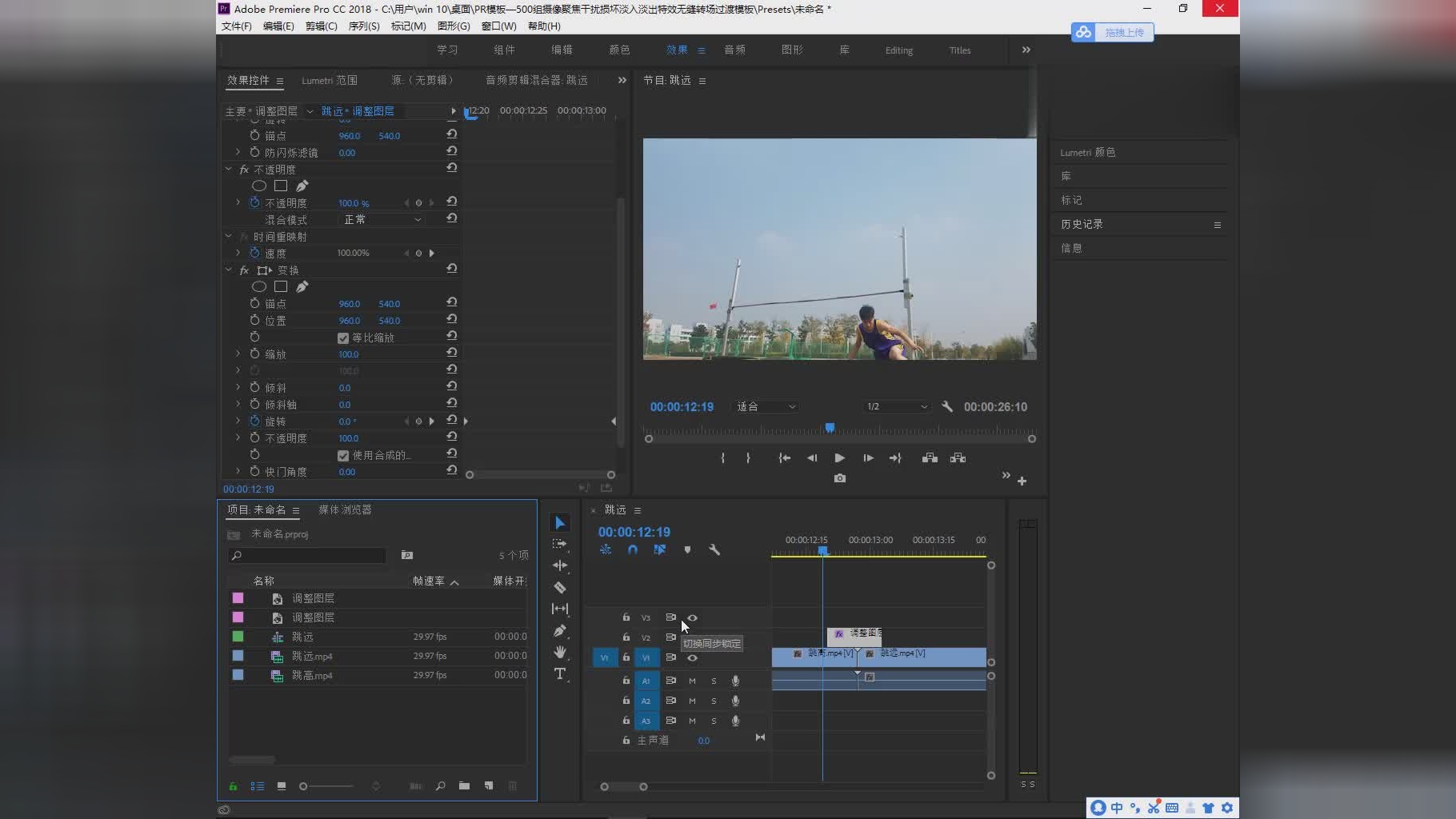1456x819 pixels.
Task: Step forward one frame
Action: pos(868,458)
